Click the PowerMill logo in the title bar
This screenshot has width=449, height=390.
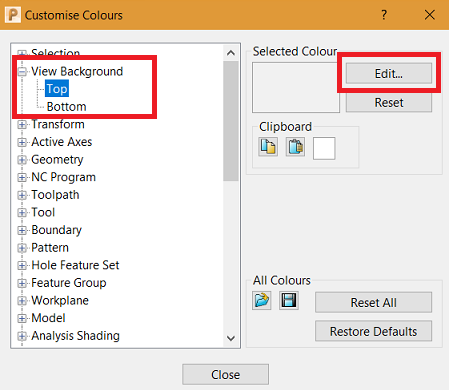click(13, 15)
